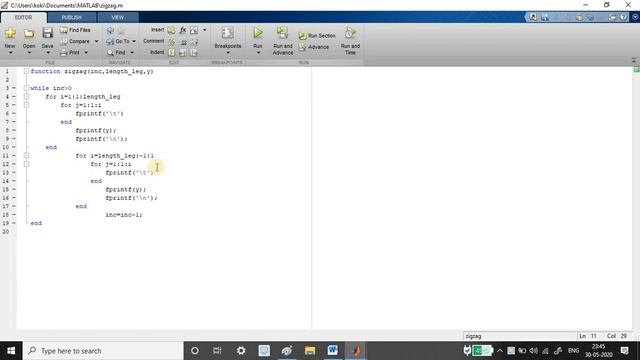Open the Find dropdown arrow

click(x=132, y=53)
